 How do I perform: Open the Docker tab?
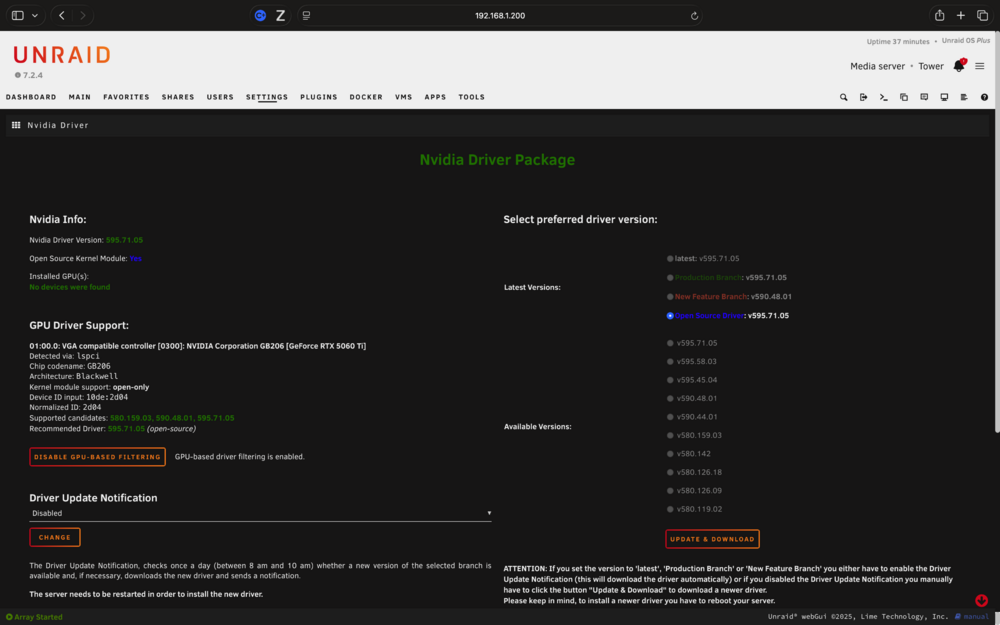click(366, 97)
